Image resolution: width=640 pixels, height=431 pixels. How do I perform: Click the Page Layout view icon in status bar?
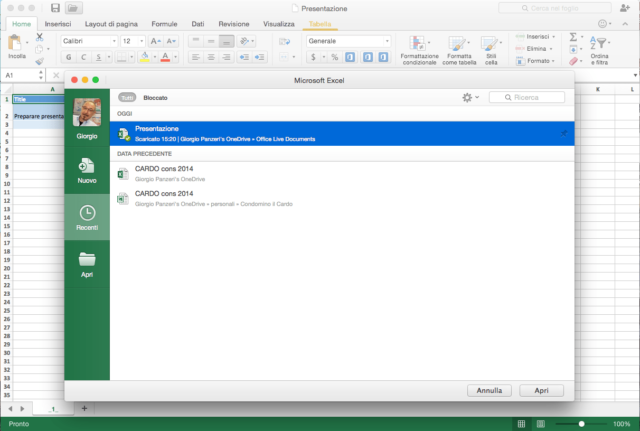[x=540, y=424]
